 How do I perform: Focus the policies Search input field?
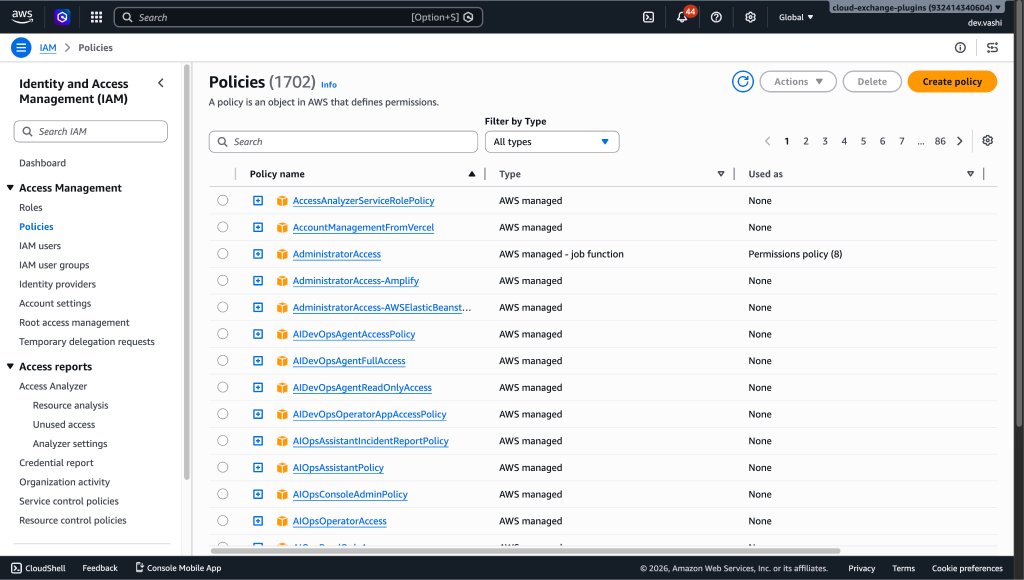tap(344, 142)
